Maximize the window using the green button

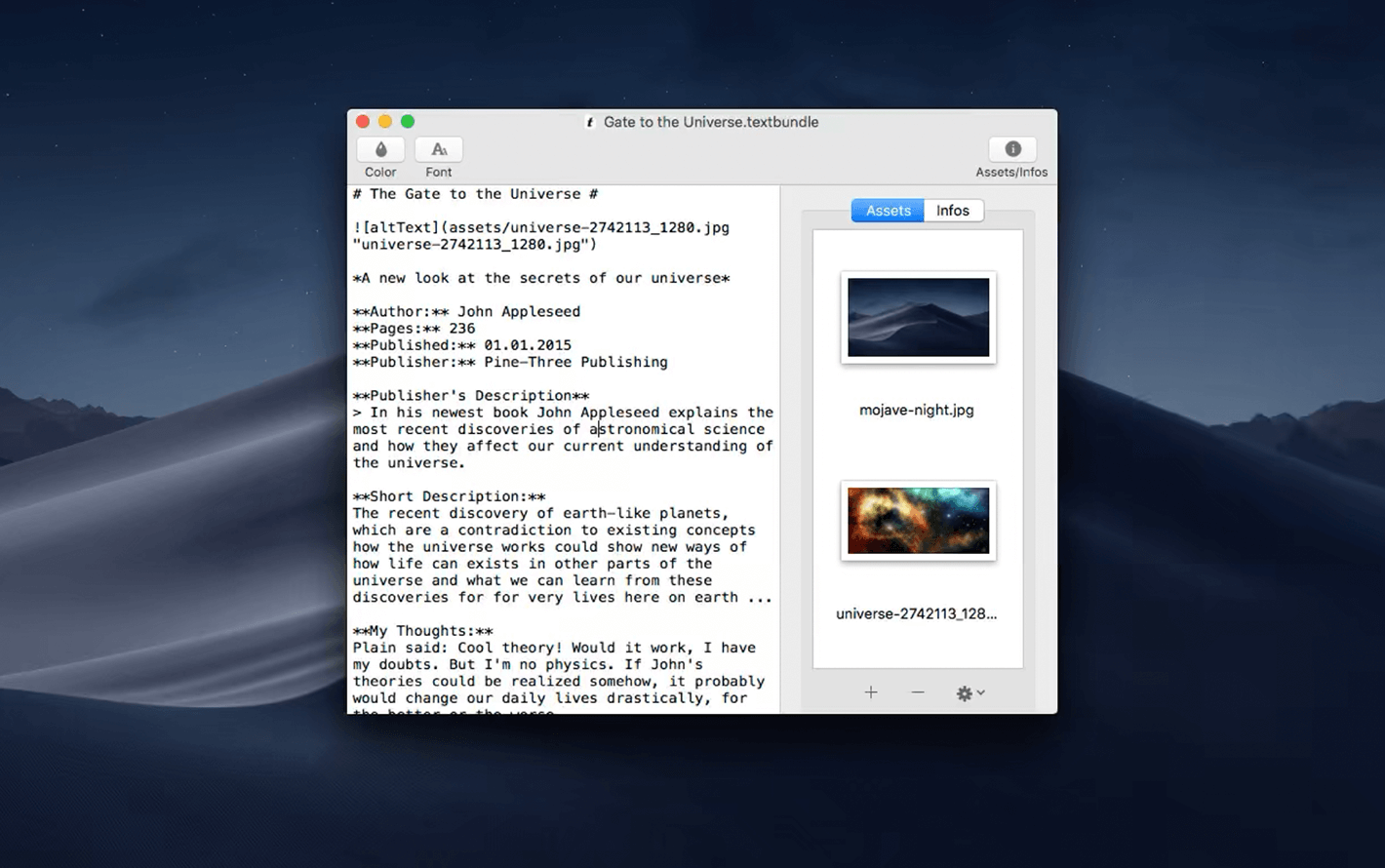click(x=408, y=122)
